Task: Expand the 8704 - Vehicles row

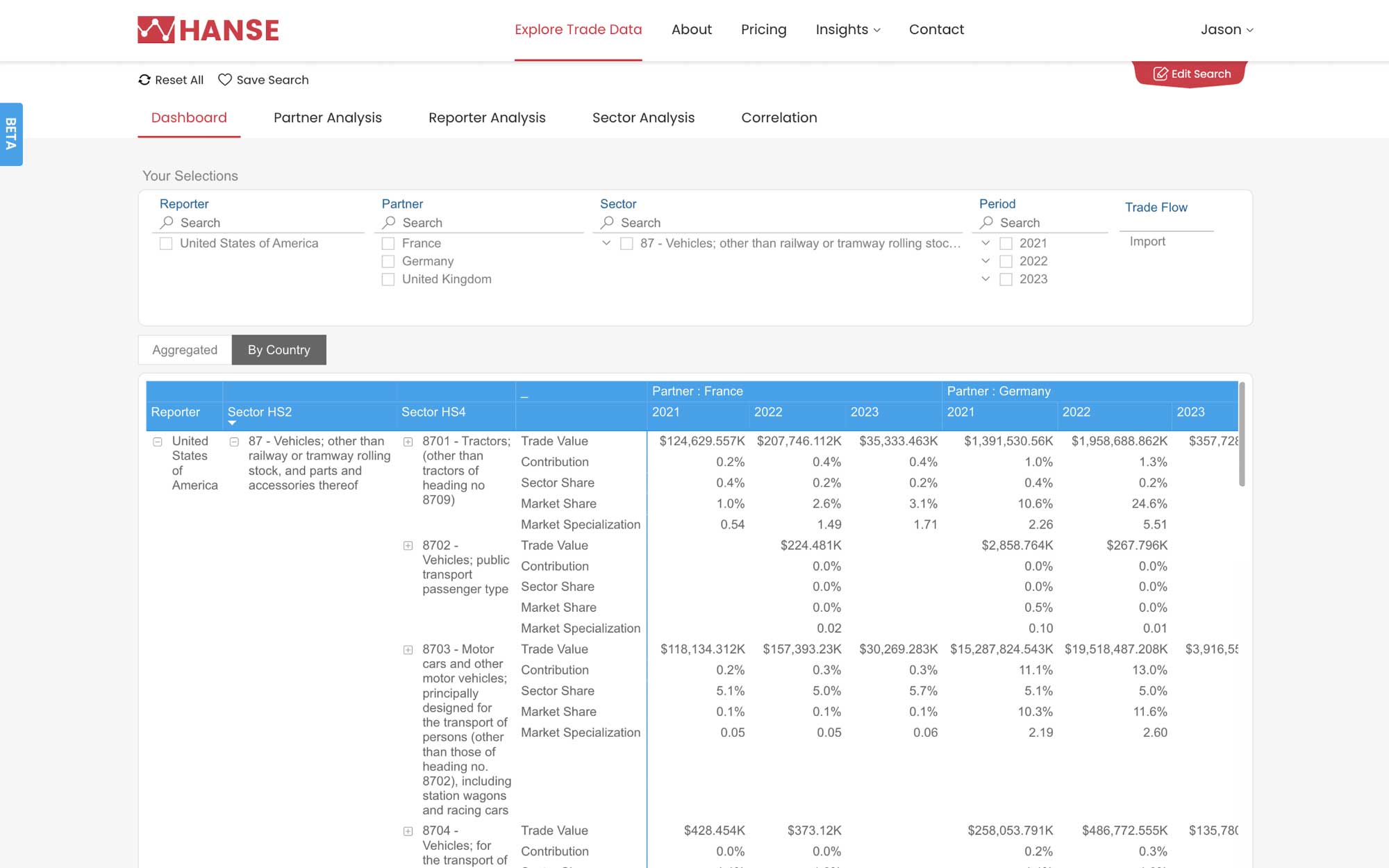Action: click(408, 831)
